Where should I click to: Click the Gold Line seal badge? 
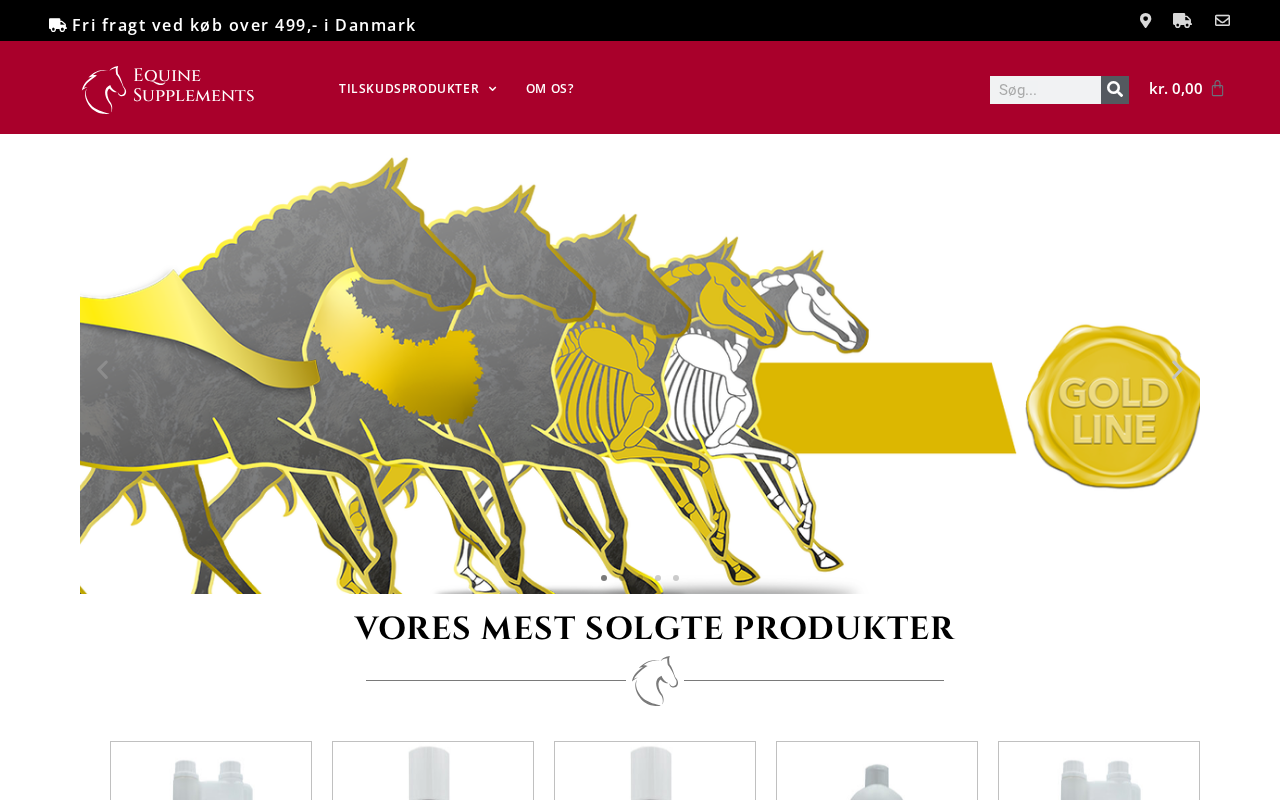(1112, 406)
